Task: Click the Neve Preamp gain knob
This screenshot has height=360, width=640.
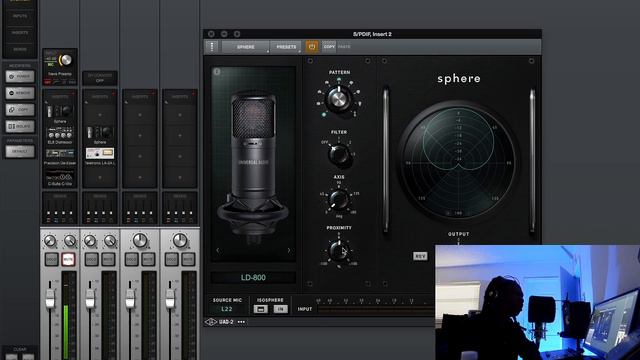Action: [65, 60]
